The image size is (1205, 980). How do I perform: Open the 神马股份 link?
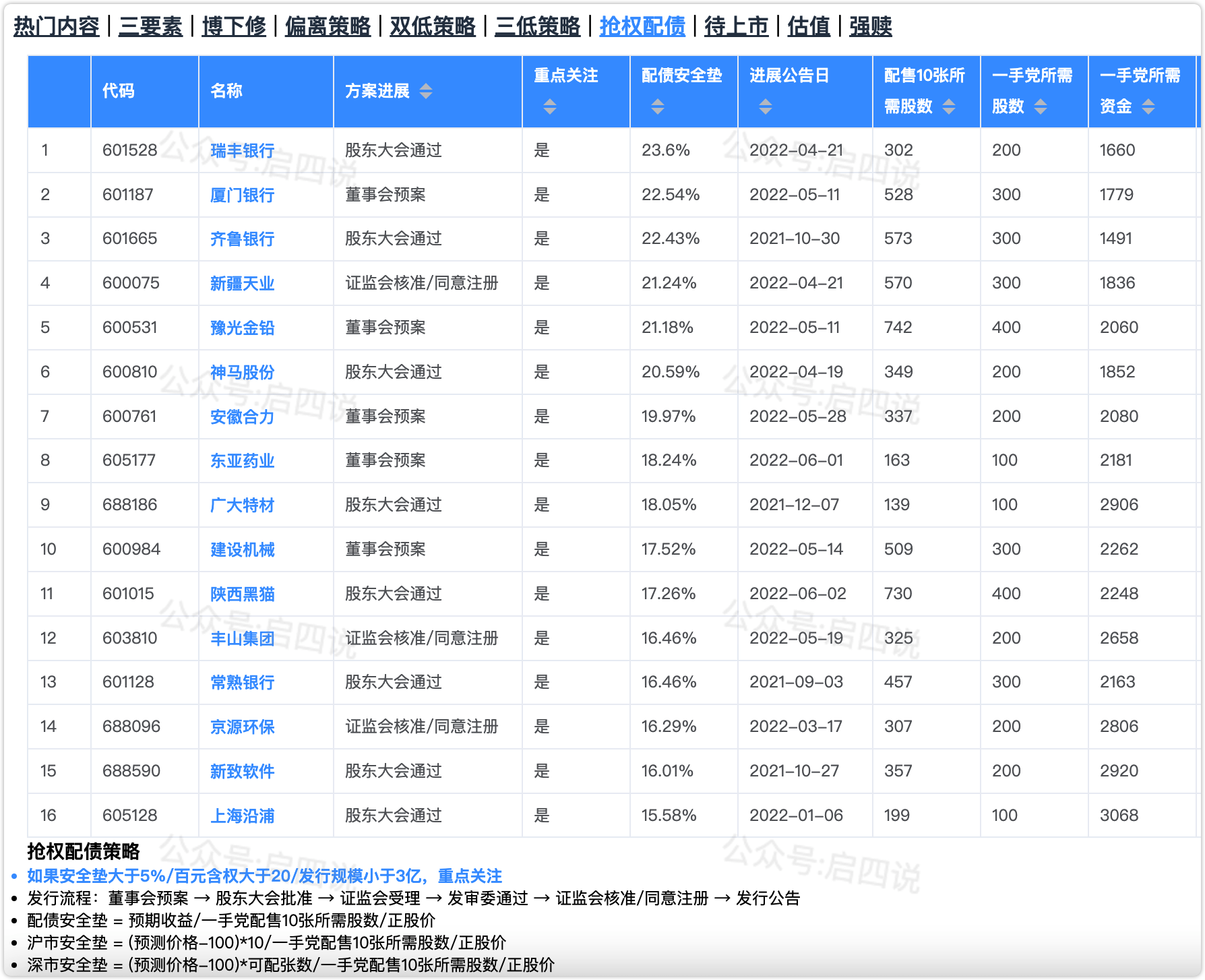point(241,371)
